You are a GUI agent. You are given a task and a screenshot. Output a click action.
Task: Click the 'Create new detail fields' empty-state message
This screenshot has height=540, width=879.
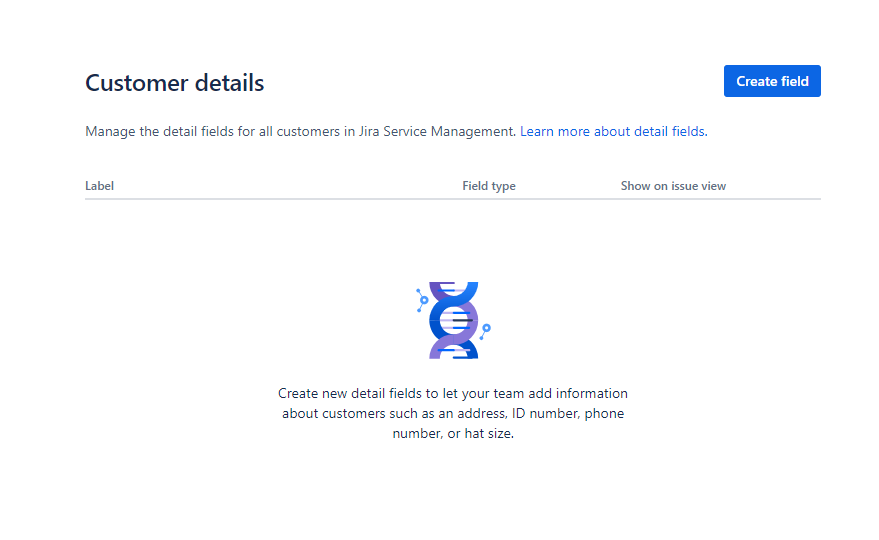tap(452, 394)
